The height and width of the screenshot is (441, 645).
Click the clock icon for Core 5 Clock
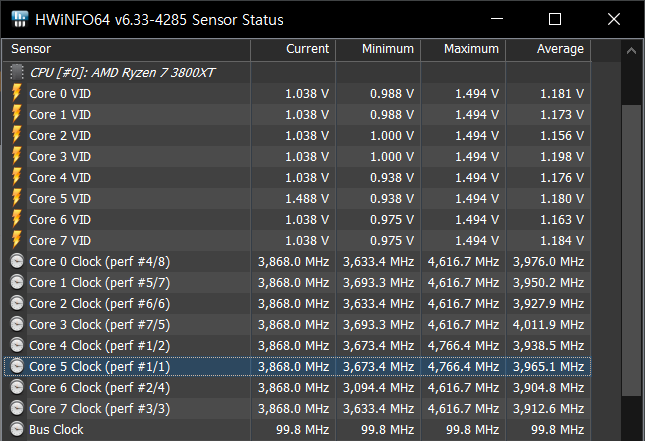pyautogui.click(x=17, y=366)
